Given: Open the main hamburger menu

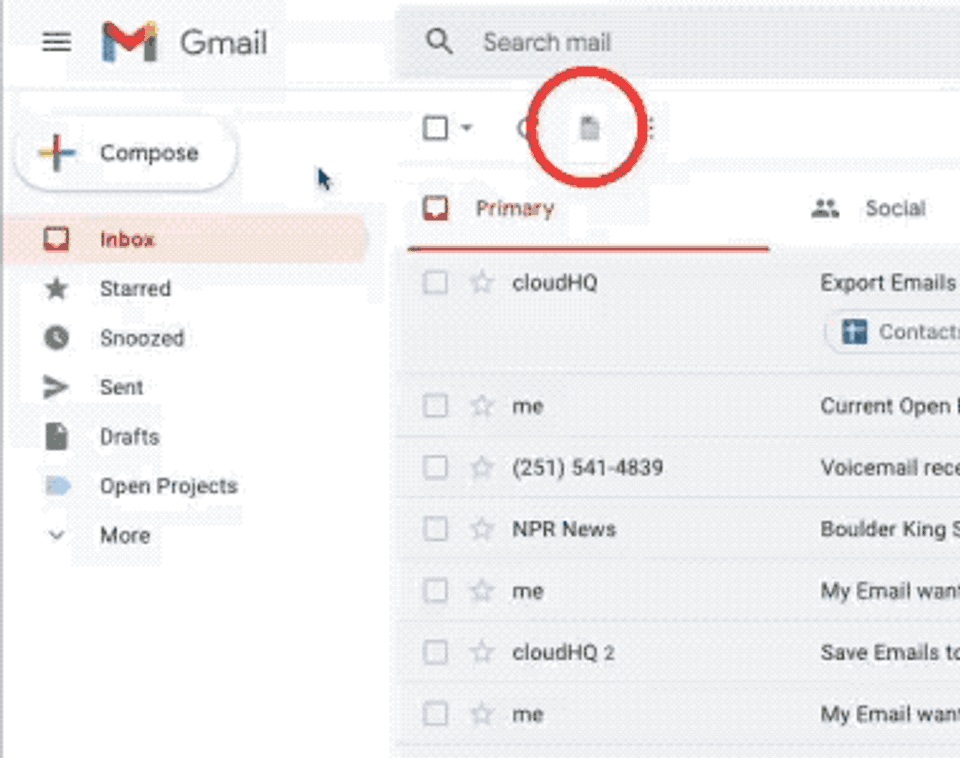Looking at the screenshot, I should click(x=56, y=42).
